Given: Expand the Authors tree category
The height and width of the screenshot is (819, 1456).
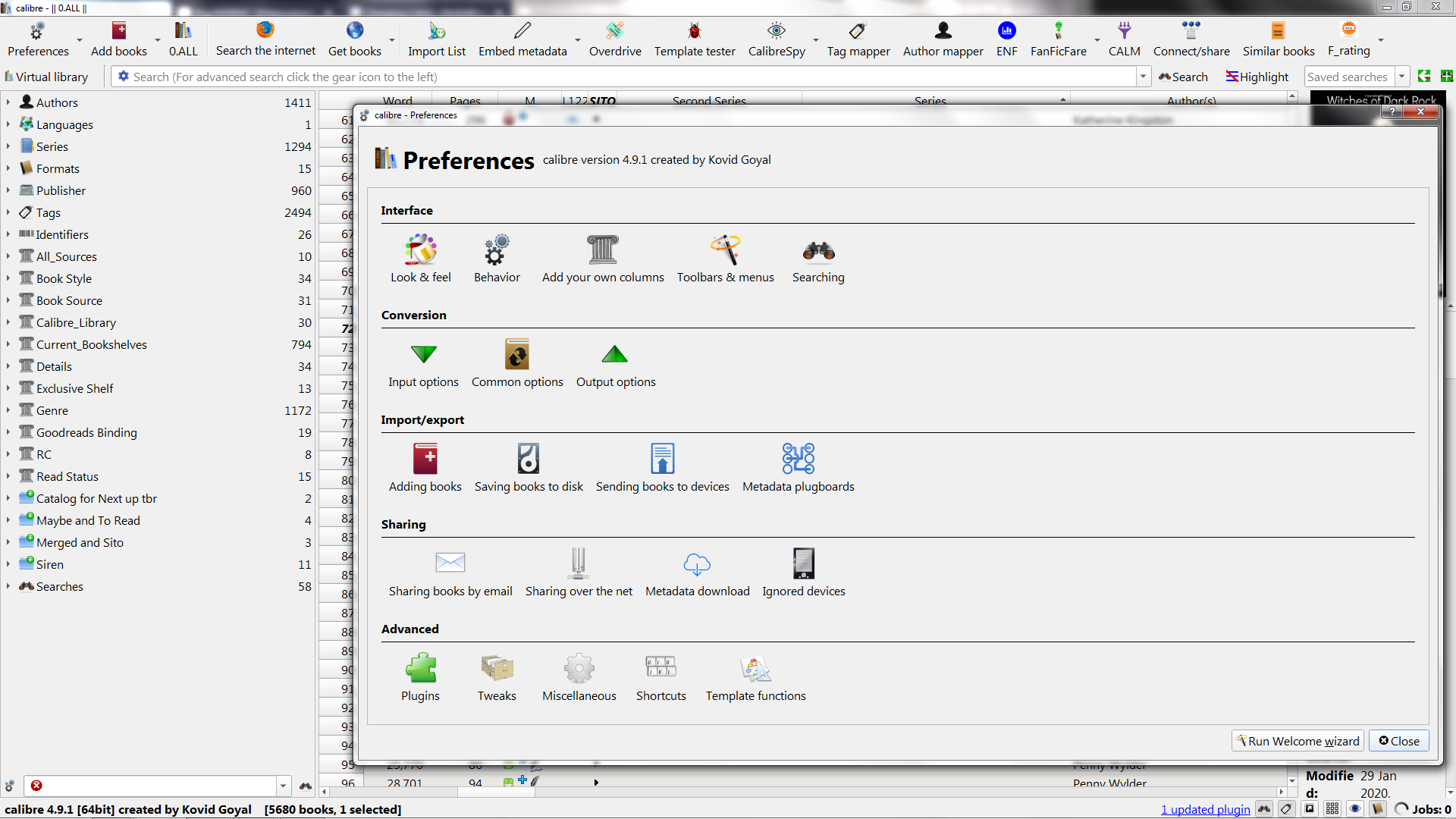Looking at the screenshot, I should pyautogui.click(x=8, y=102).
